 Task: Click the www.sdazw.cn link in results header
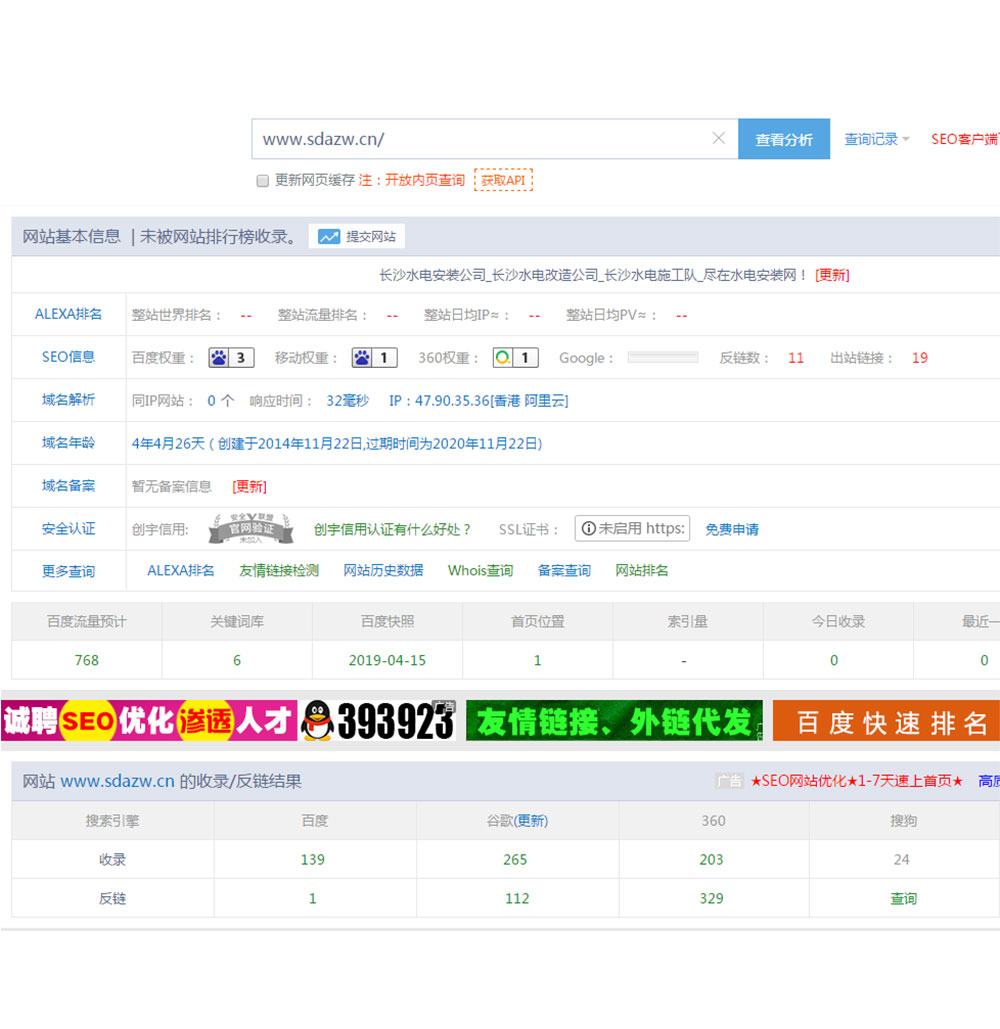[117, 781]
